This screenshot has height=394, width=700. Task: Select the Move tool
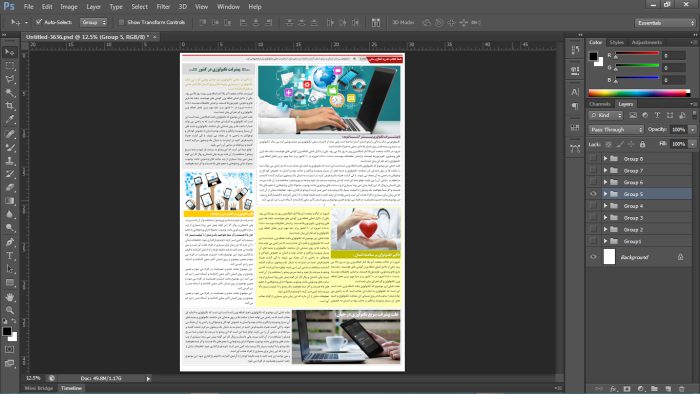click(9, 52)
